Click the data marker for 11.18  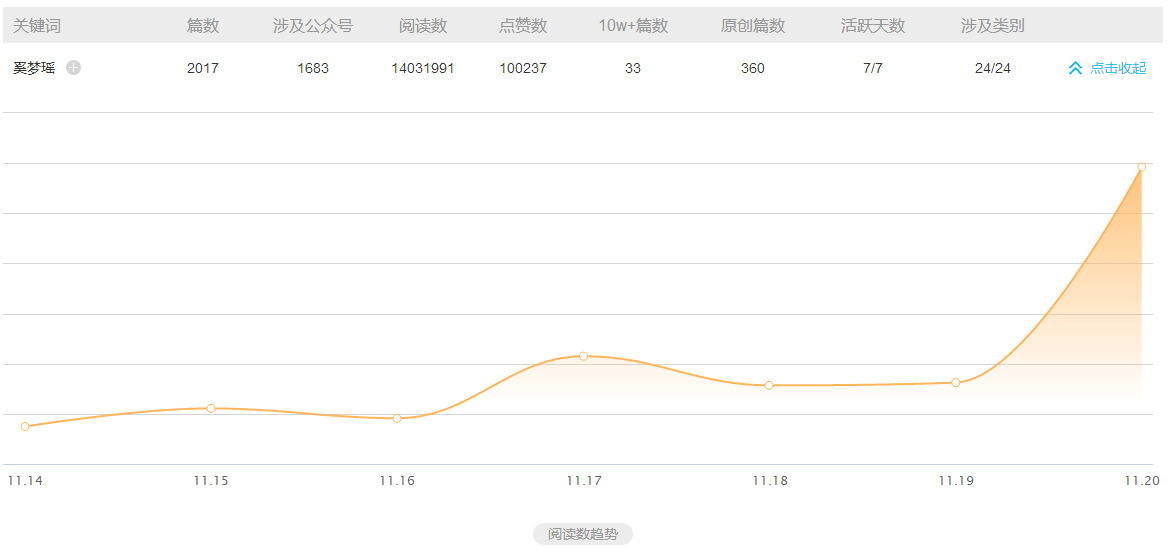769,385
